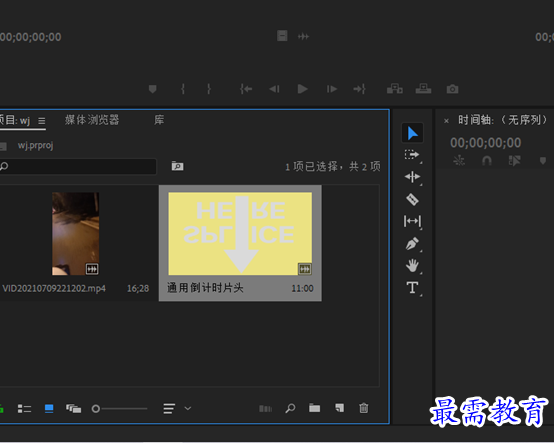Select the Pen tool
This screenshot has height=443, width=554.
(x=412, y=243)
